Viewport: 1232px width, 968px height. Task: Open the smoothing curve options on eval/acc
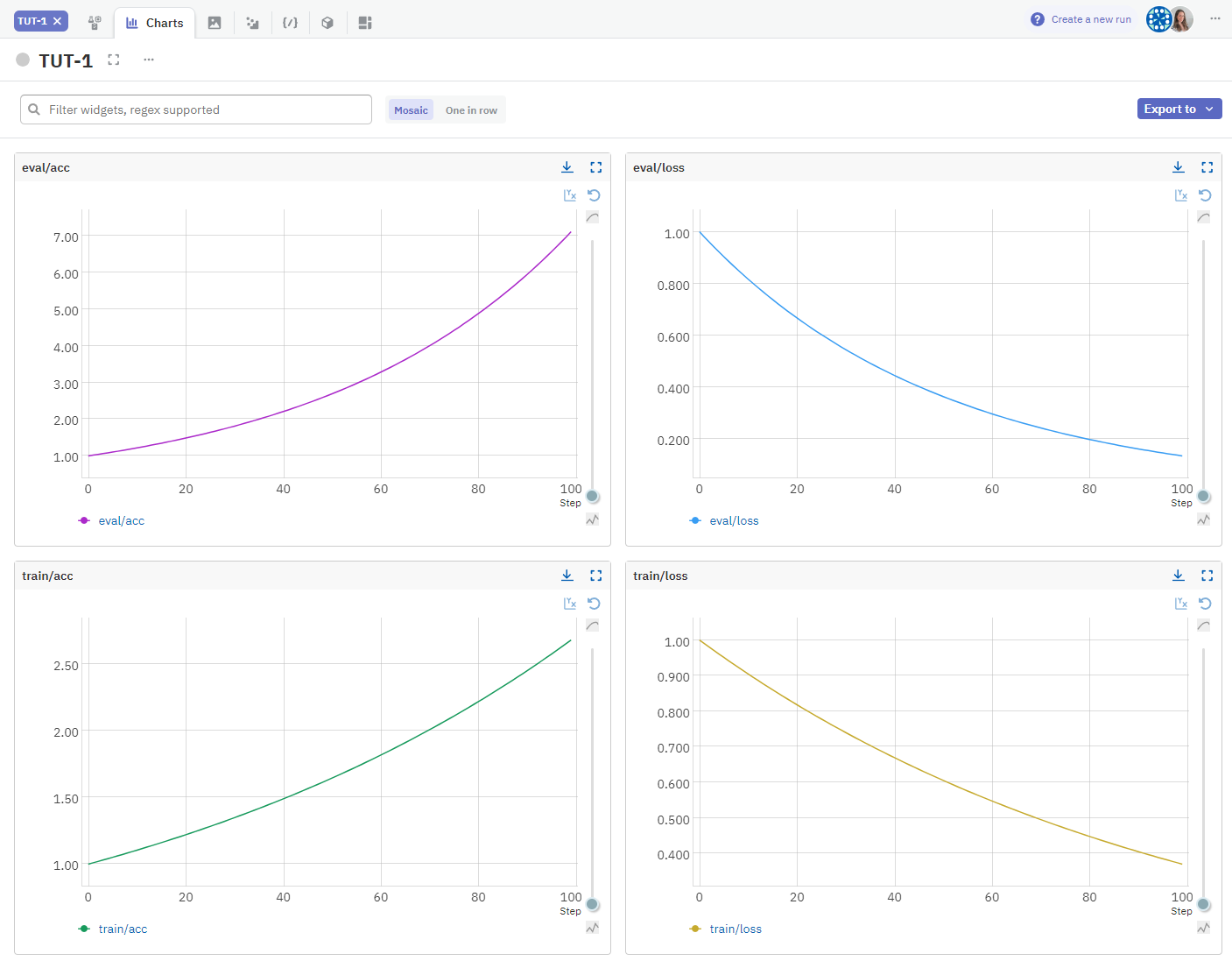pos(592,216)
